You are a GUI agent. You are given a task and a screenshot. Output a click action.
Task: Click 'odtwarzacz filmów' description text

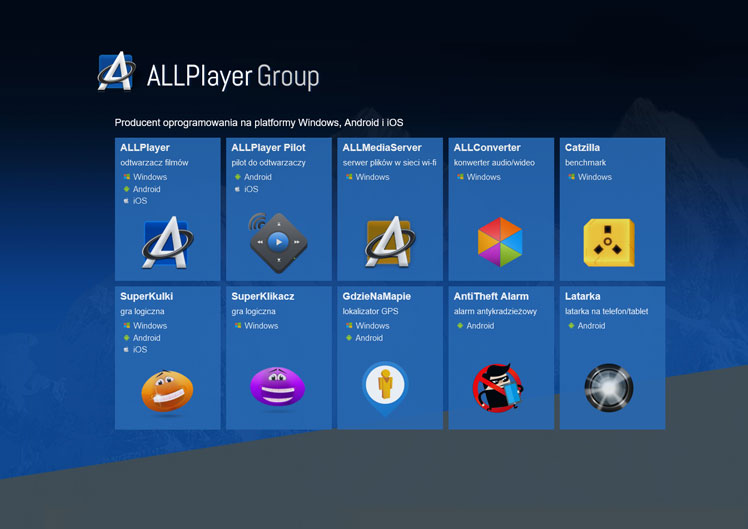(x=154, y=163)
